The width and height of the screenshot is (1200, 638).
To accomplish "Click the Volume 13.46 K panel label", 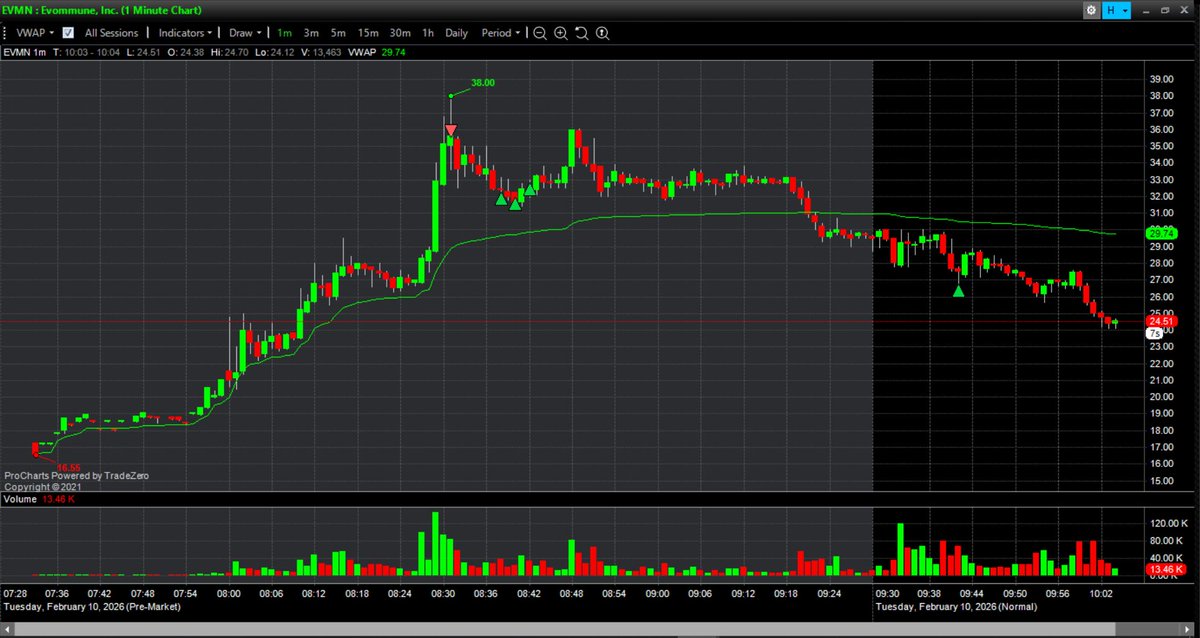I will (37, 499).
